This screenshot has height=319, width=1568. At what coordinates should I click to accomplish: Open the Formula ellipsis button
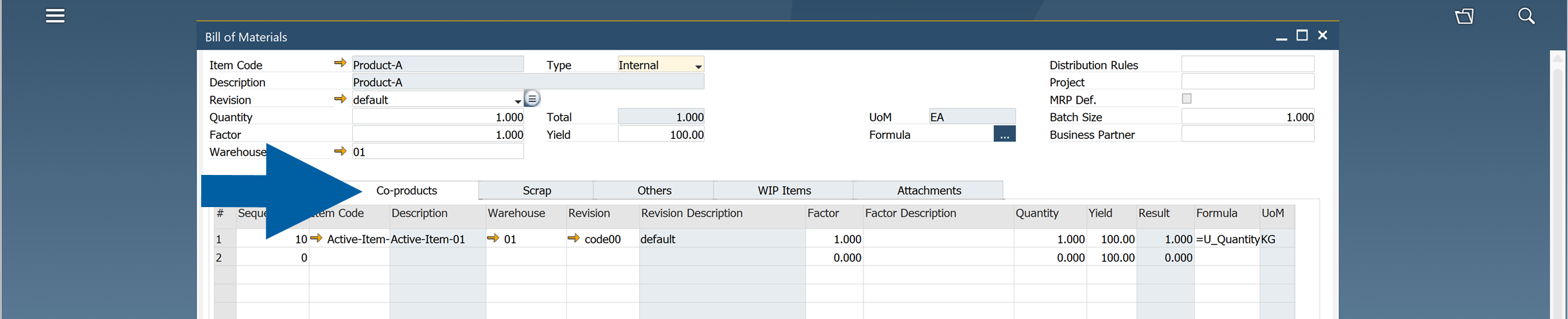pyautogui.click(x=1004, y=134)
